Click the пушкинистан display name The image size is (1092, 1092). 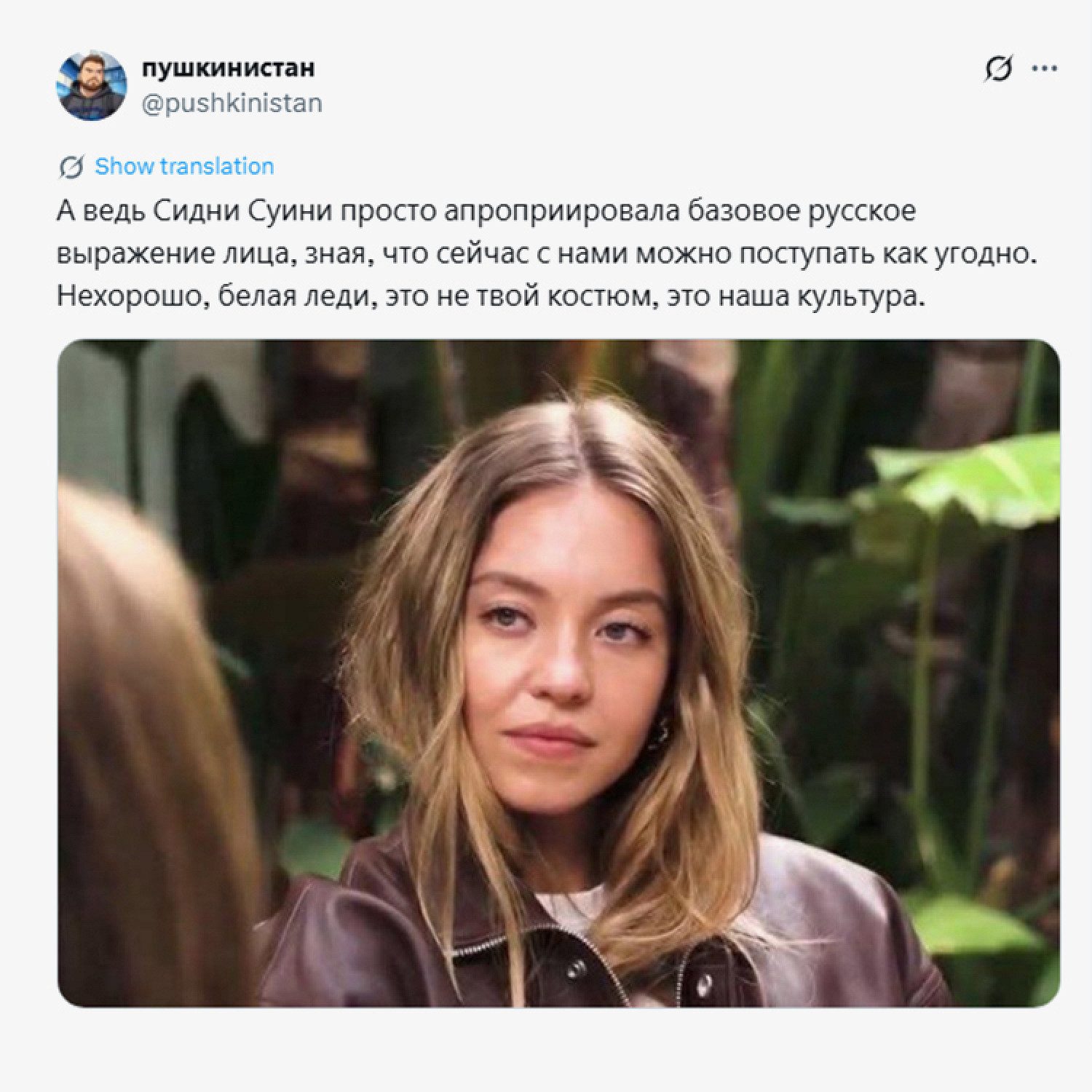click(x=228, y=68)
